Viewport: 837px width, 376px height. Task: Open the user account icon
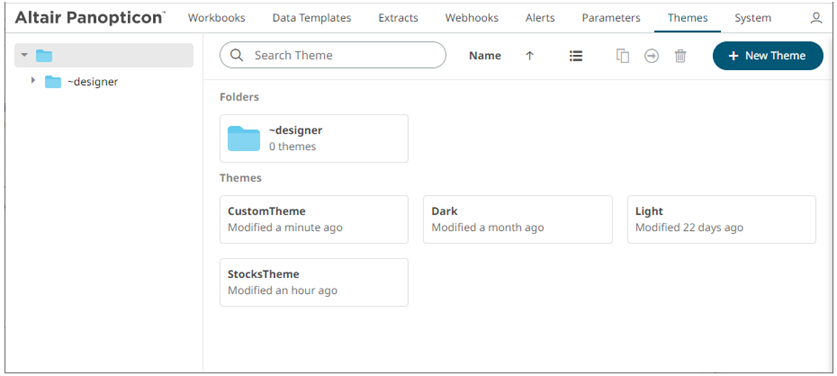coord(816,18)
